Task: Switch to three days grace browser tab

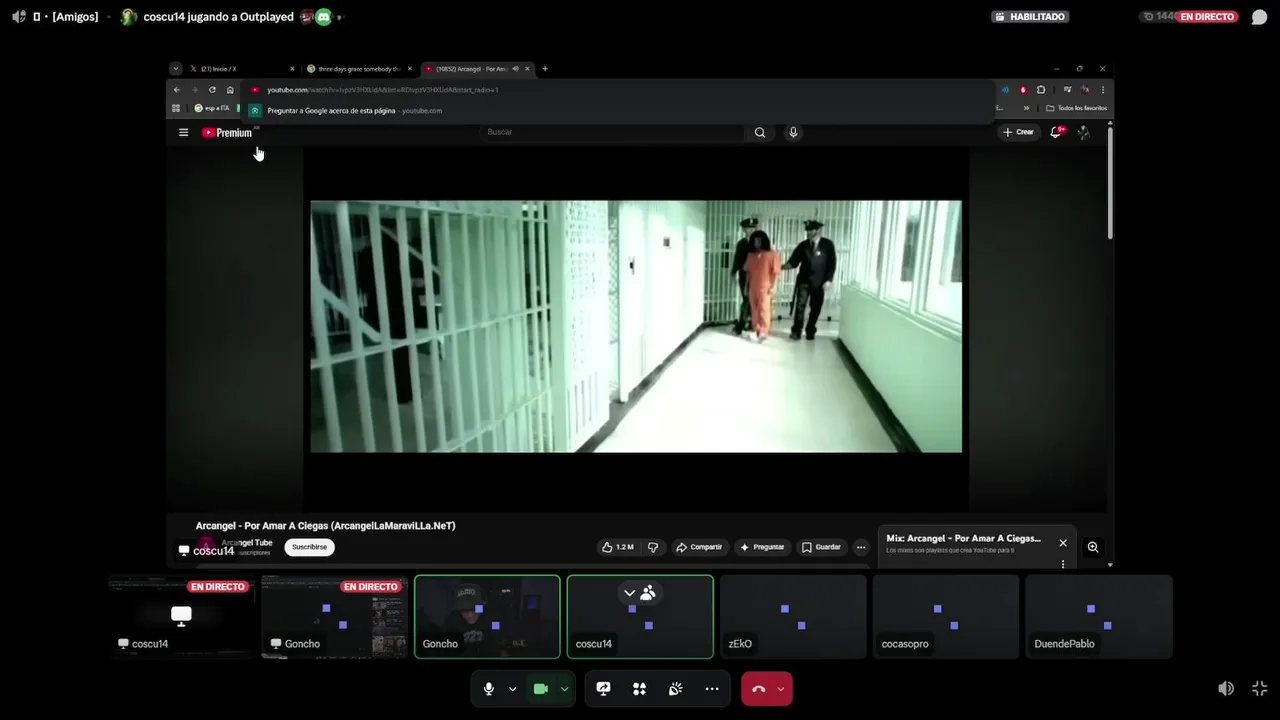Action: click(x=359, y=69)
